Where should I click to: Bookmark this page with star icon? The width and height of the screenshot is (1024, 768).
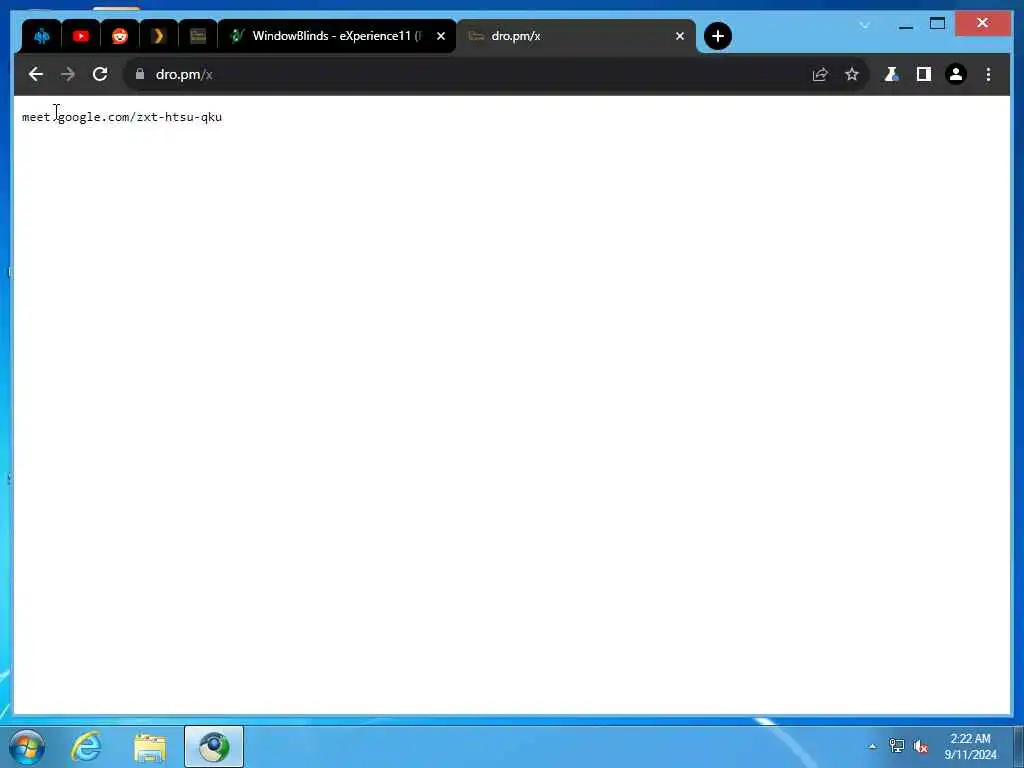(852, 74)
